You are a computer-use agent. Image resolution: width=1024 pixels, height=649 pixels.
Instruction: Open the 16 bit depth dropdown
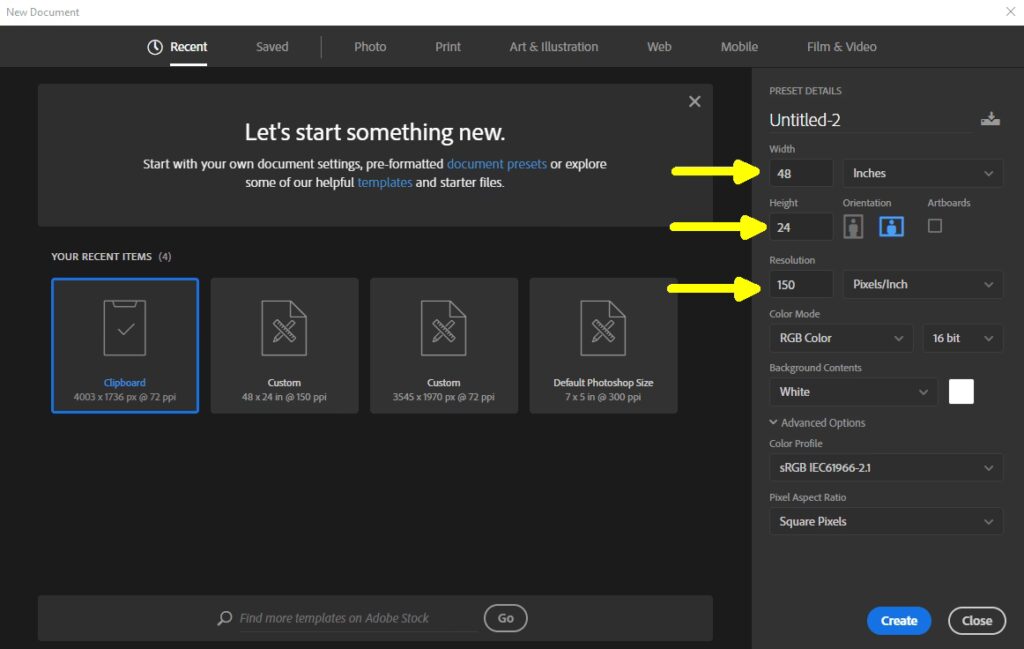(962, 338)
